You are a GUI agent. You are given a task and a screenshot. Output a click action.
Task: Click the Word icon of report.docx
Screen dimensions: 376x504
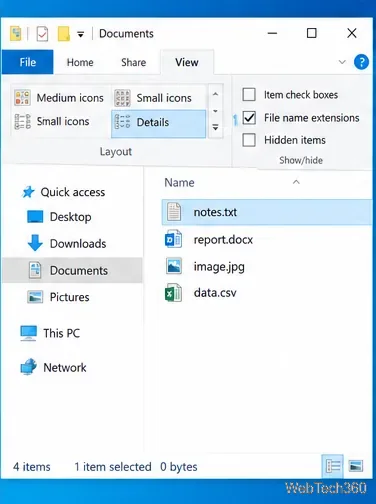point(173,239)
